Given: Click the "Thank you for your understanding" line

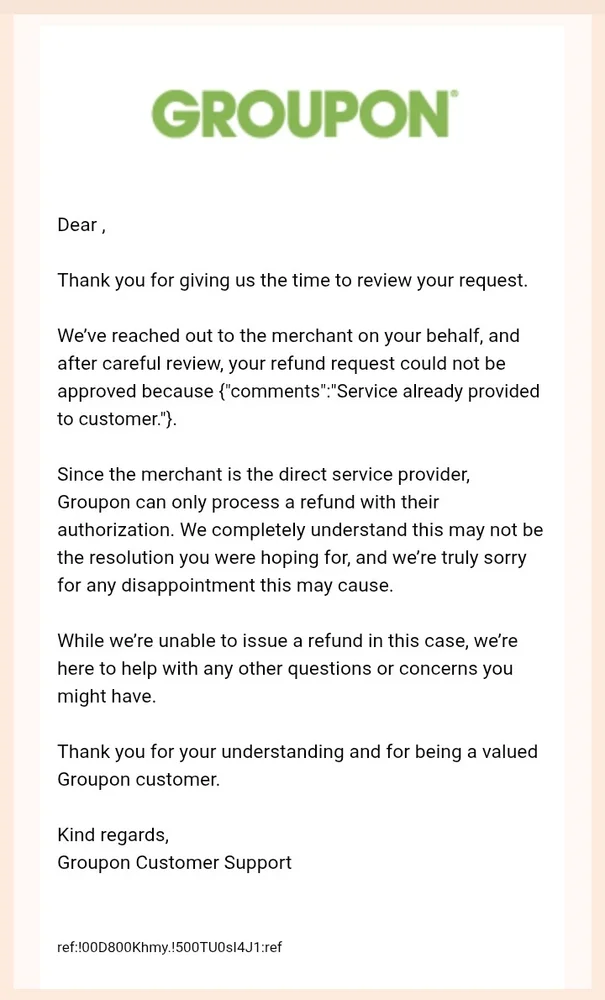Looking at the screenshot, I should [x=298, y=751].
